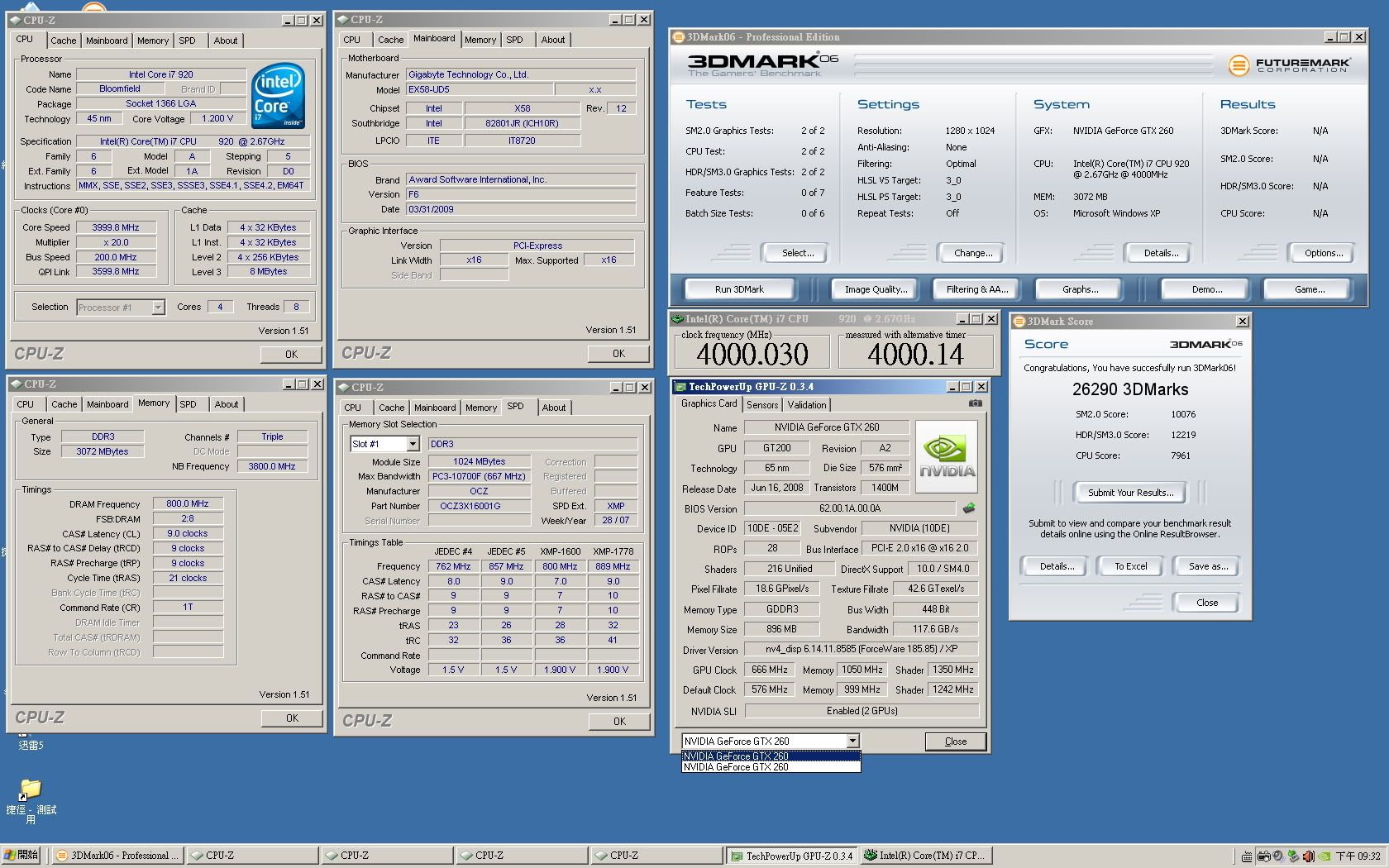Click the NVIDIA logo in GPU-Z

click(947, 457)
